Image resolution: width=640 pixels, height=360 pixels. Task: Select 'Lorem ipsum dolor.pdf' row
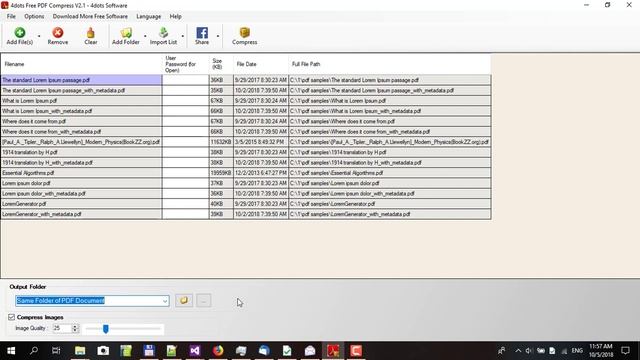[246, 183]
